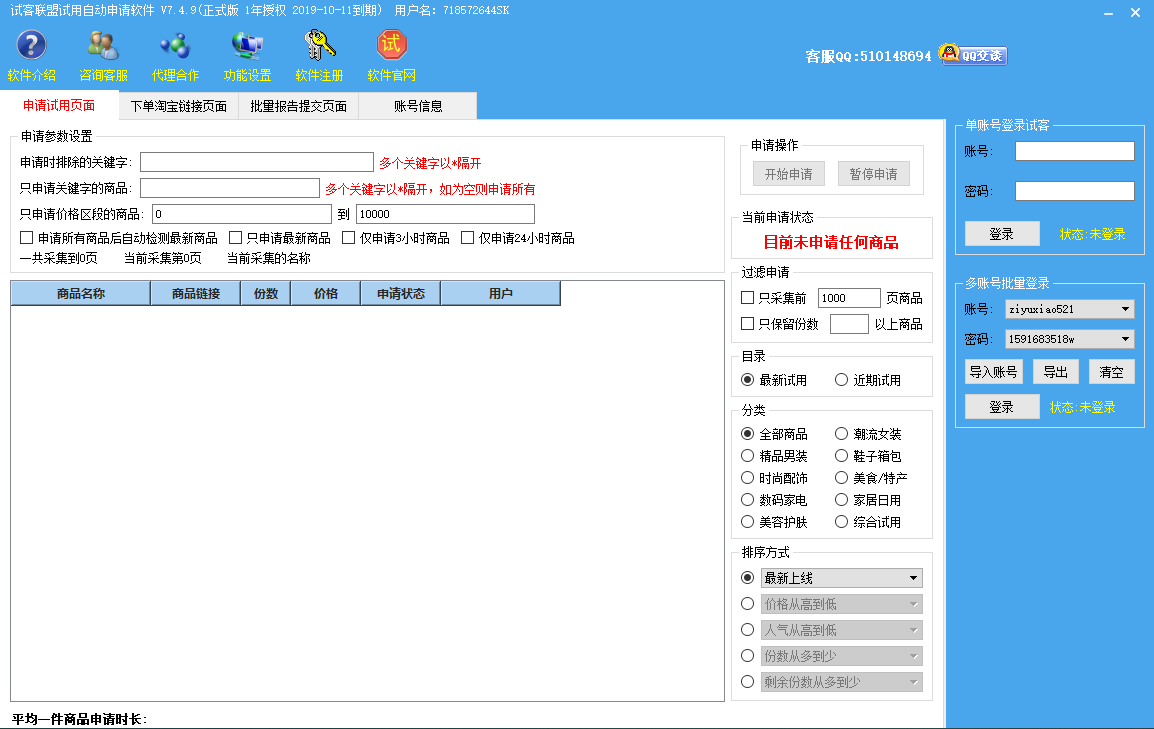
Task: Focus the 申请时排除的关键字 input field
Action: pyautogui.click(x=257, y=162)
